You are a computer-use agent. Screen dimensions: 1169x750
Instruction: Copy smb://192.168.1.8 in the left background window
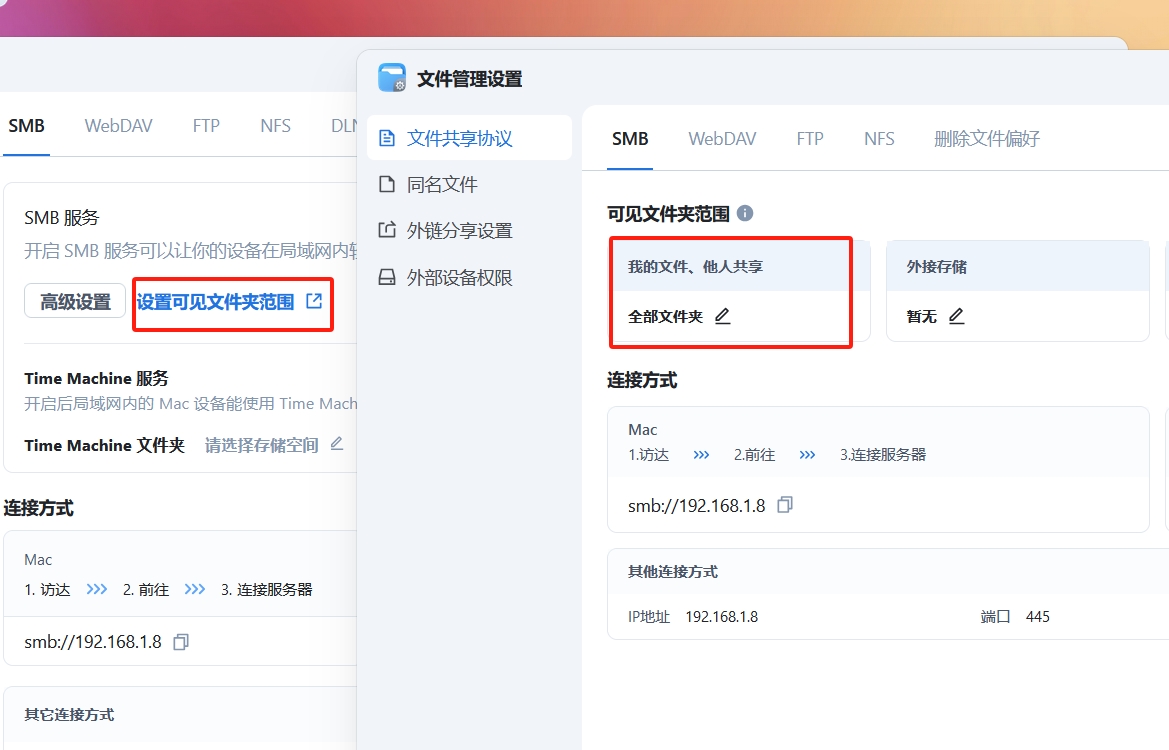180,642
